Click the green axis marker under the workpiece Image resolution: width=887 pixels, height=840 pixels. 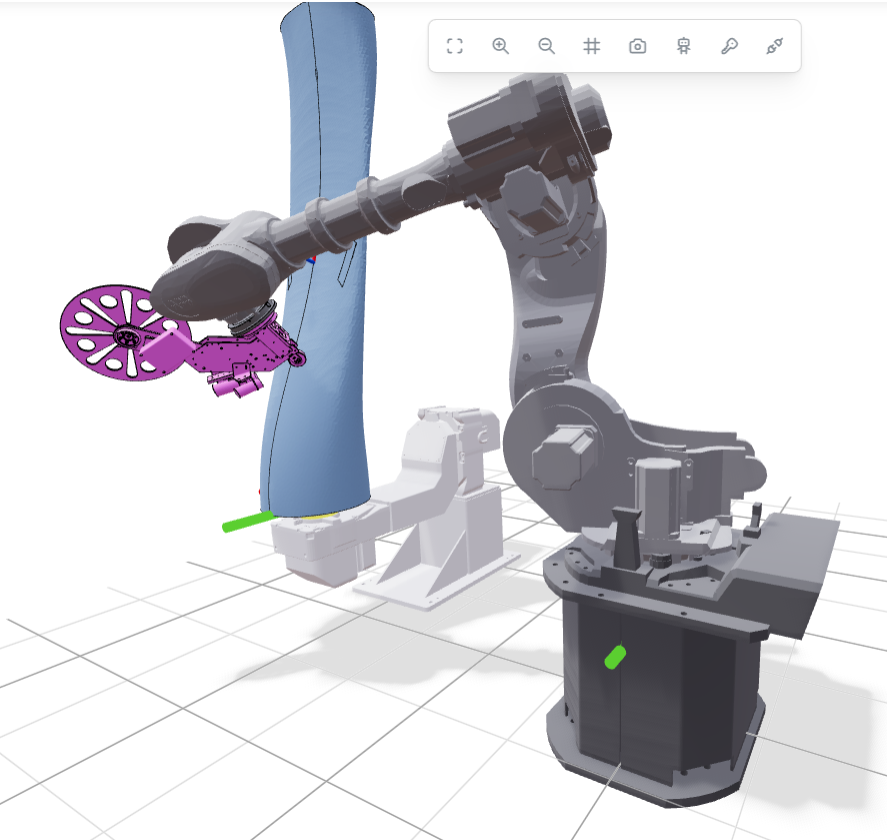(248, 522)
